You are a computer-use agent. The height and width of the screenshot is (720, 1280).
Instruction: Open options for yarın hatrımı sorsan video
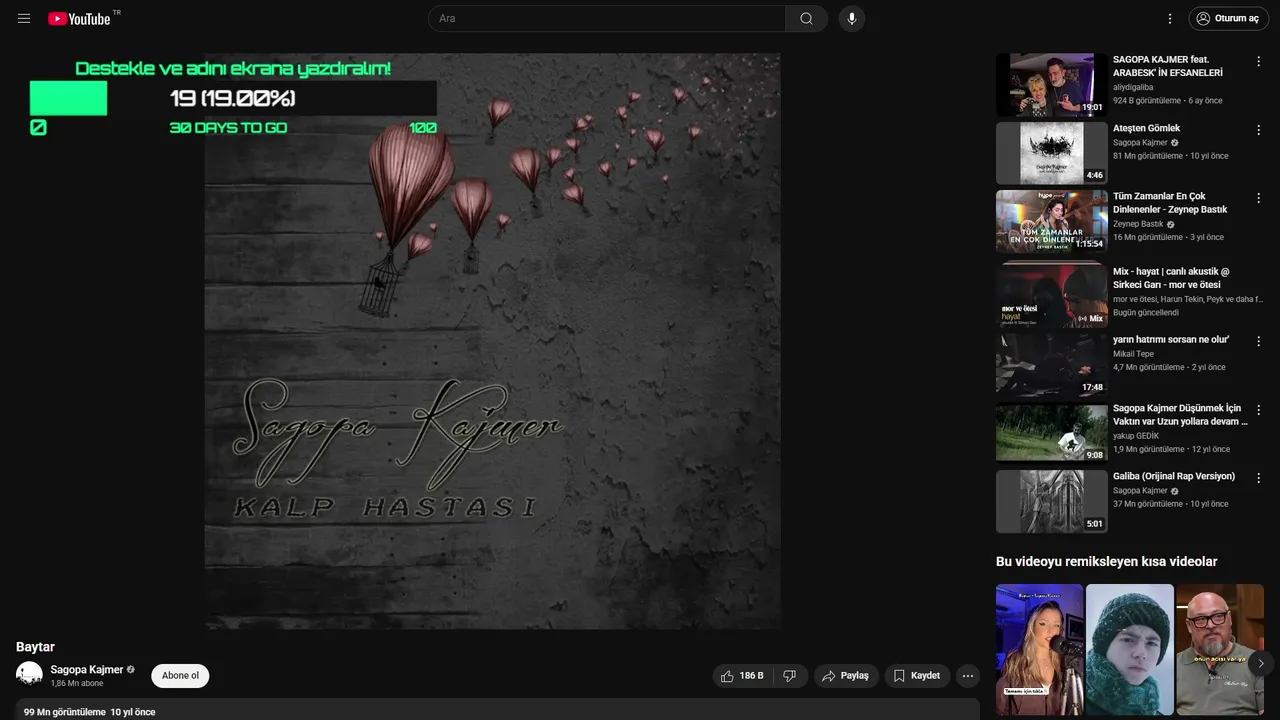1258,341
